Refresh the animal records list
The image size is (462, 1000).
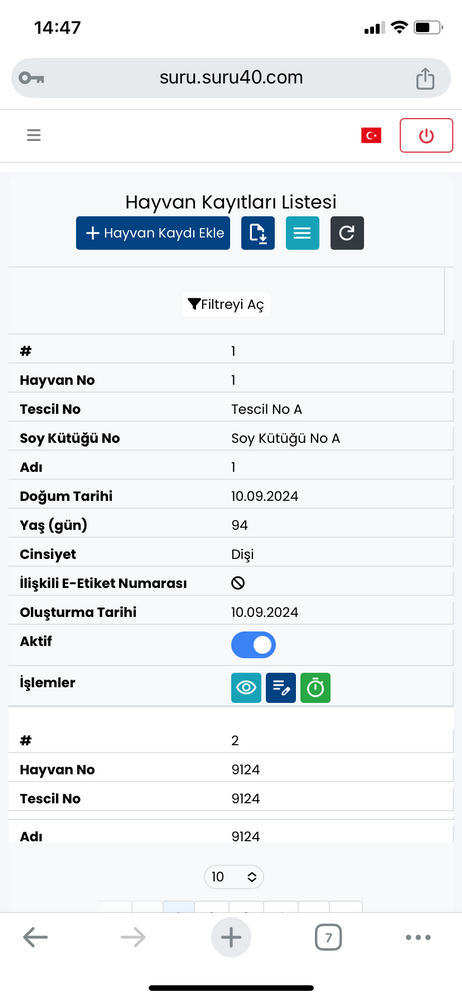click(x=347, y=233)
